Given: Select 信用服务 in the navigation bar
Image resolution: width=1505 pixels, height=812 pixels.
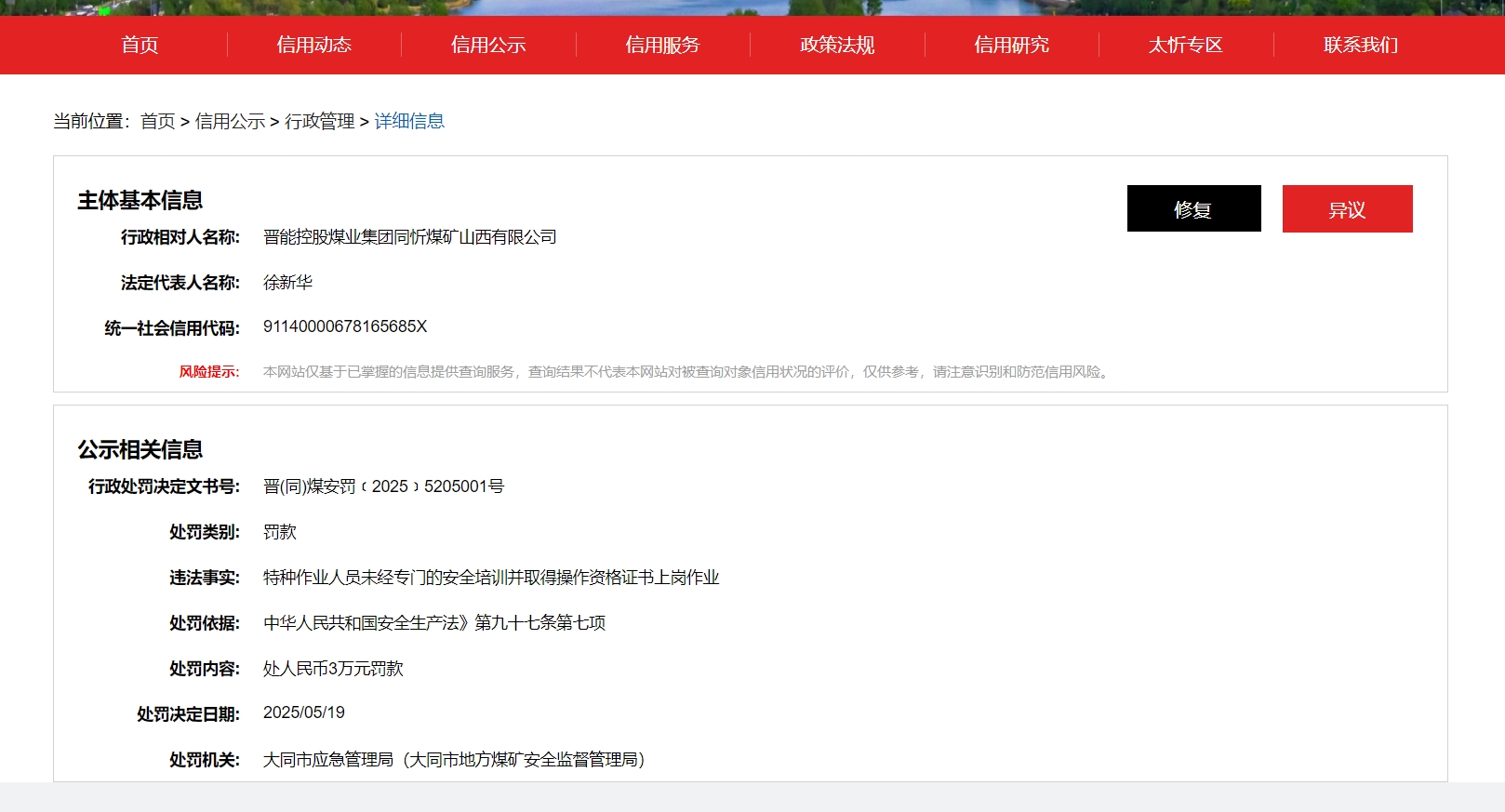Looking at the screenshot, I should click(662, 45).
